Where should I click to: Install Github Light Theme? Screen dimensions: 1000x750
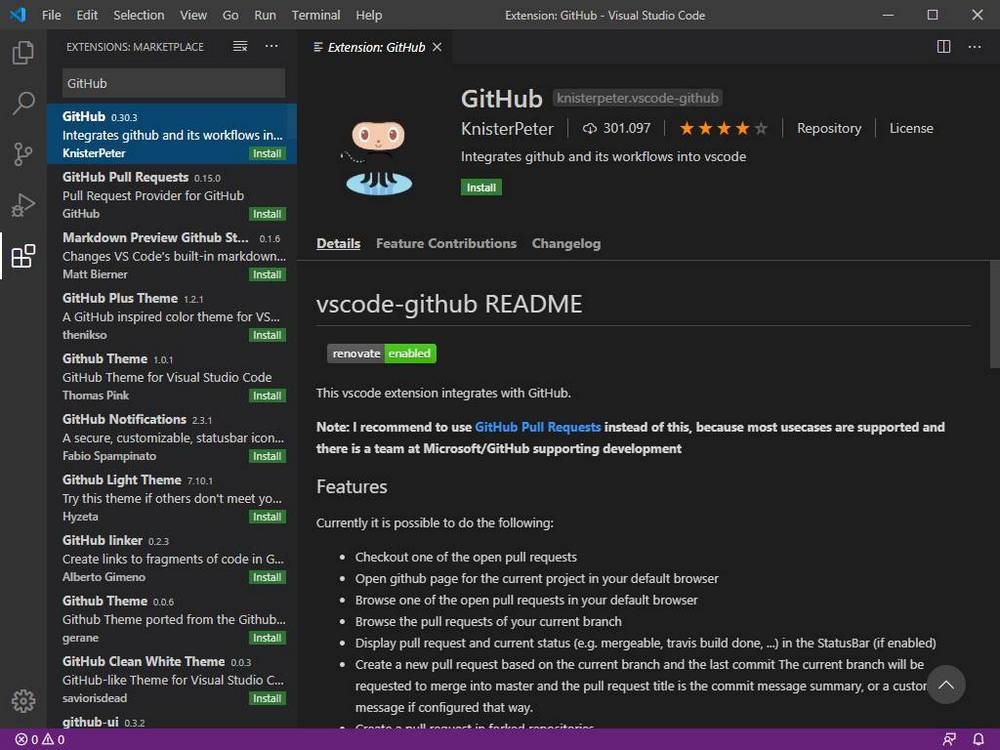(x=267, y=517)
